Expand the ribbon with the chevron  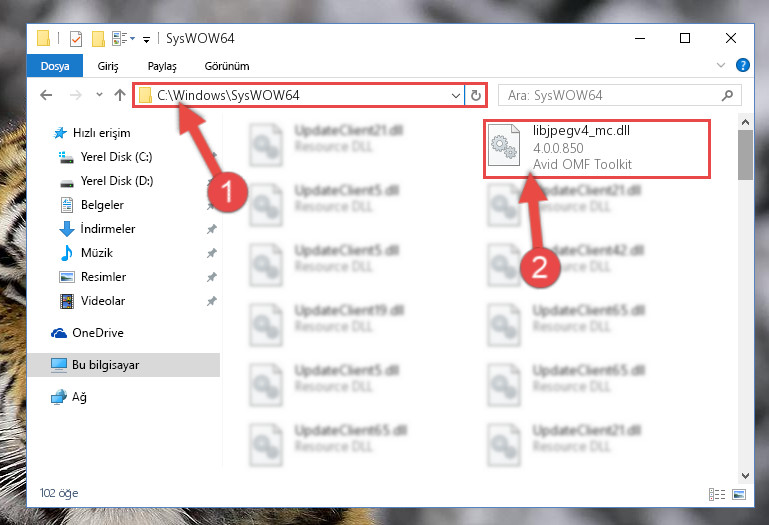click(x=720, y=65)
